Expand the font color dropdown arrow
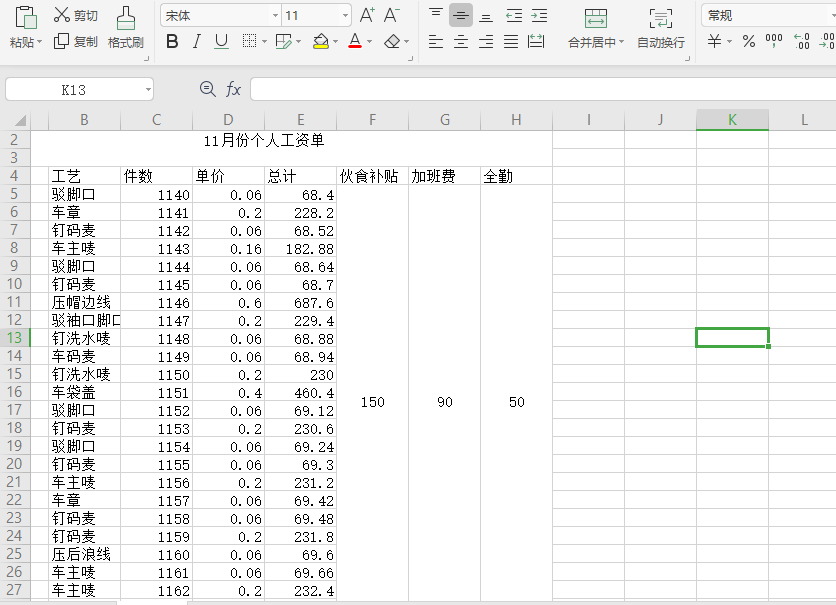Viewport: 836px width, 605px height. point(369,42)
